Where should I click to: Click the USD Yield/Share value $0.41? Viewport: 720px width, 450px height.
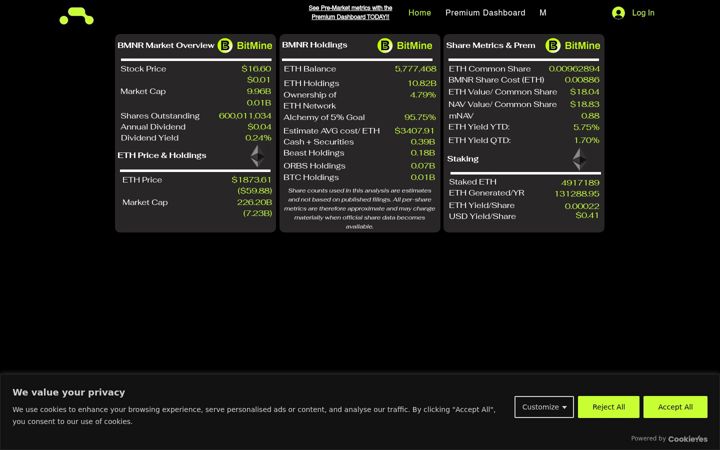pos(587,215)
